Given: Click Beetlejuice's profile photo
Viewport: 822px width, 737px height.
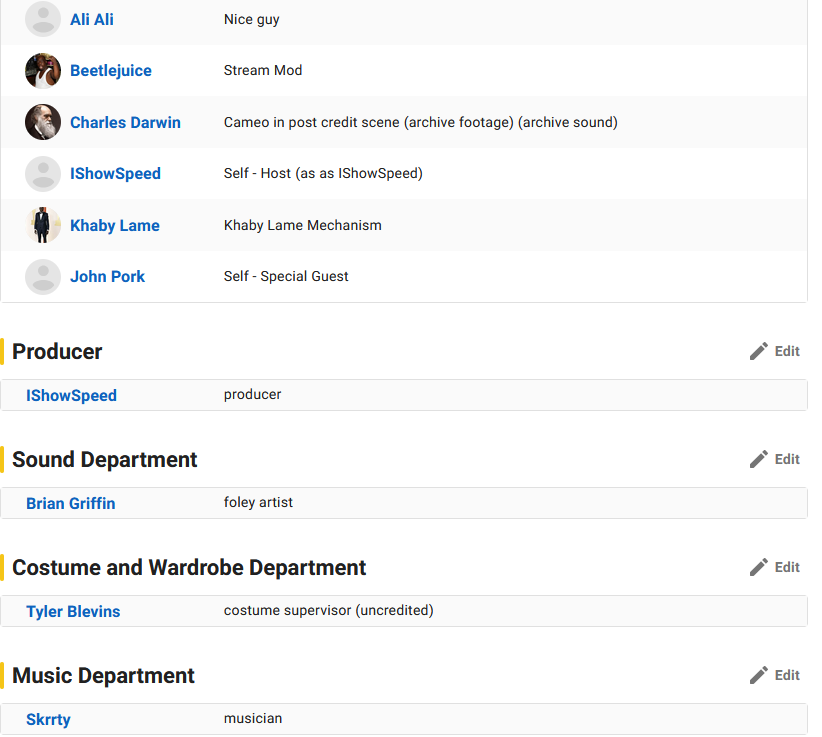Looking at the screenshot, I should point(43,71).
